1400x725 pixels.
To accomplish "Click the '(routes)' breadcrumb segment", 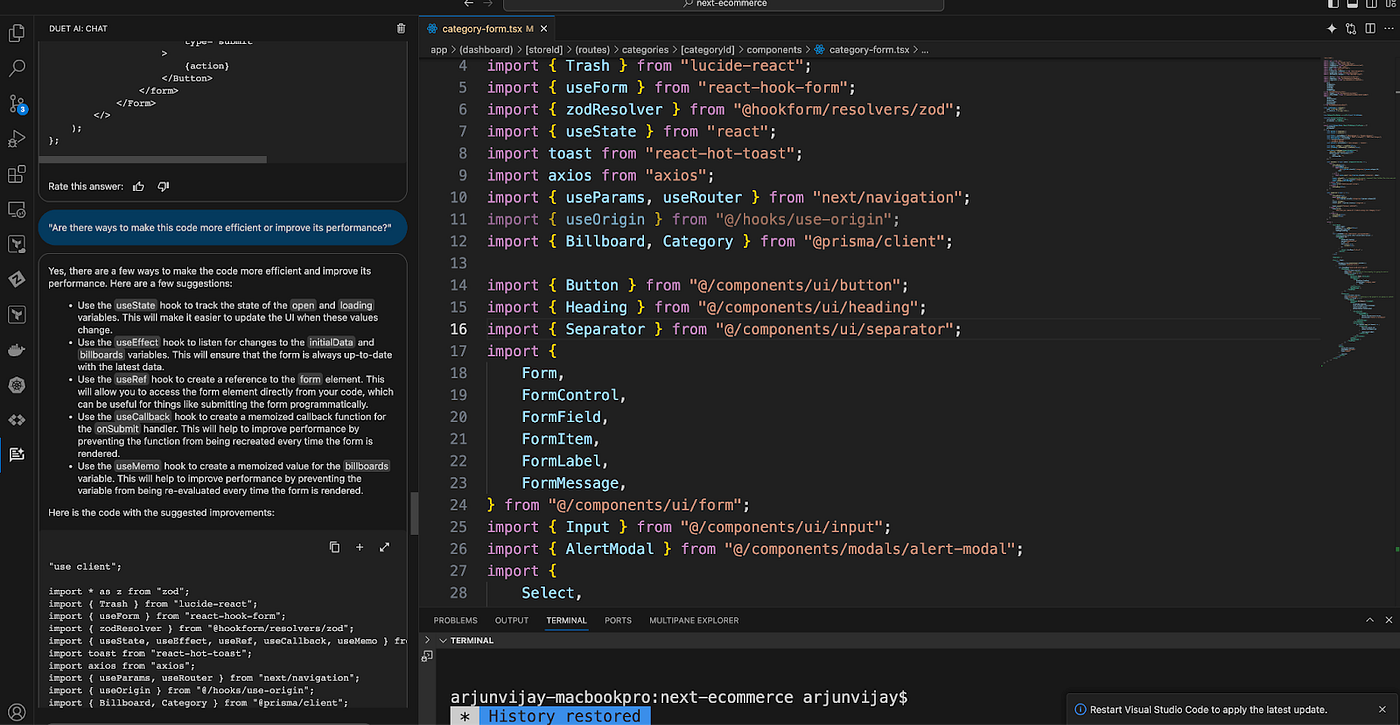I will point(592,50).
